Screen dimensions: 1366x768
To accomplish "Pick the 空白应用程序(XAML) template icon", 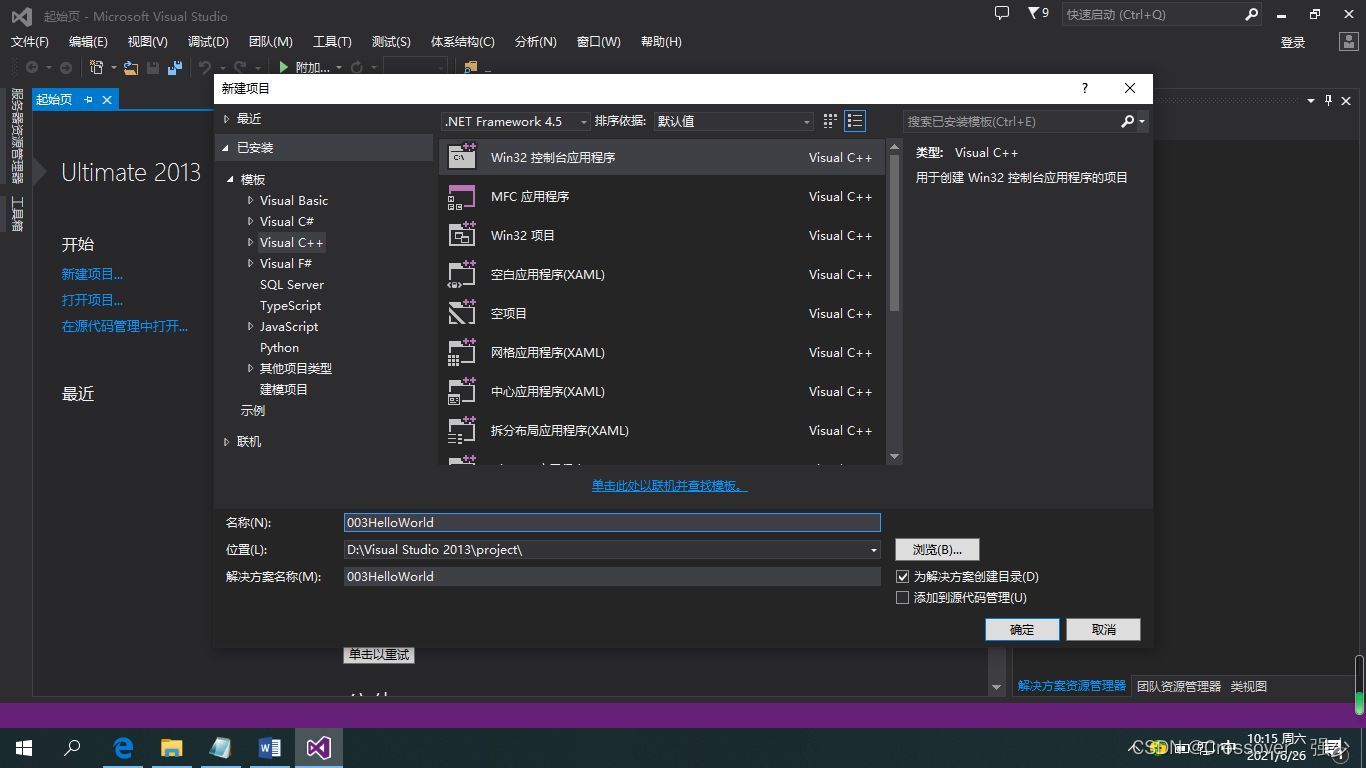I will click(x=461, y=274).
